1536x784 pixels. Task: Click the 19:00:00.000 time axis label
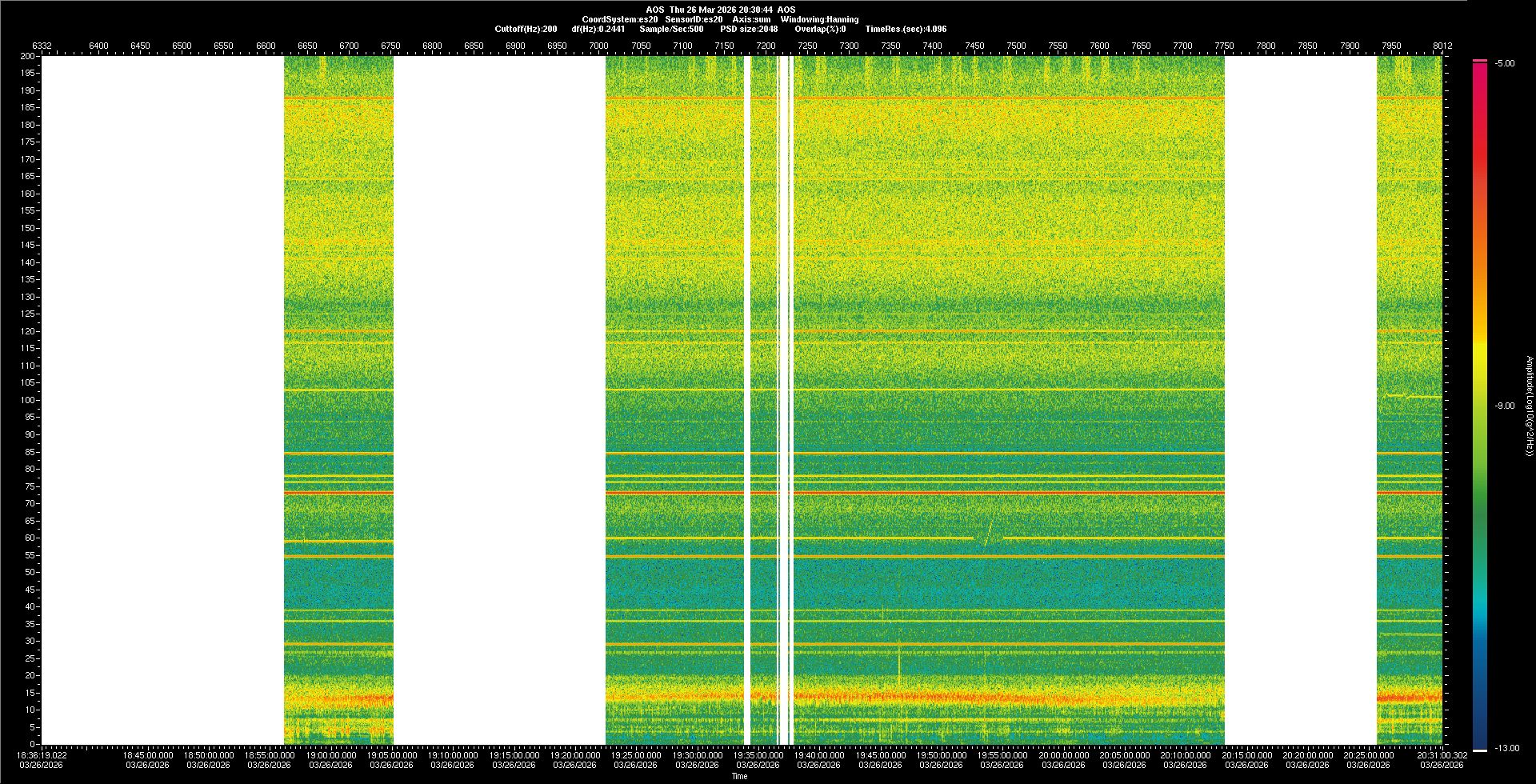(330, 754)
